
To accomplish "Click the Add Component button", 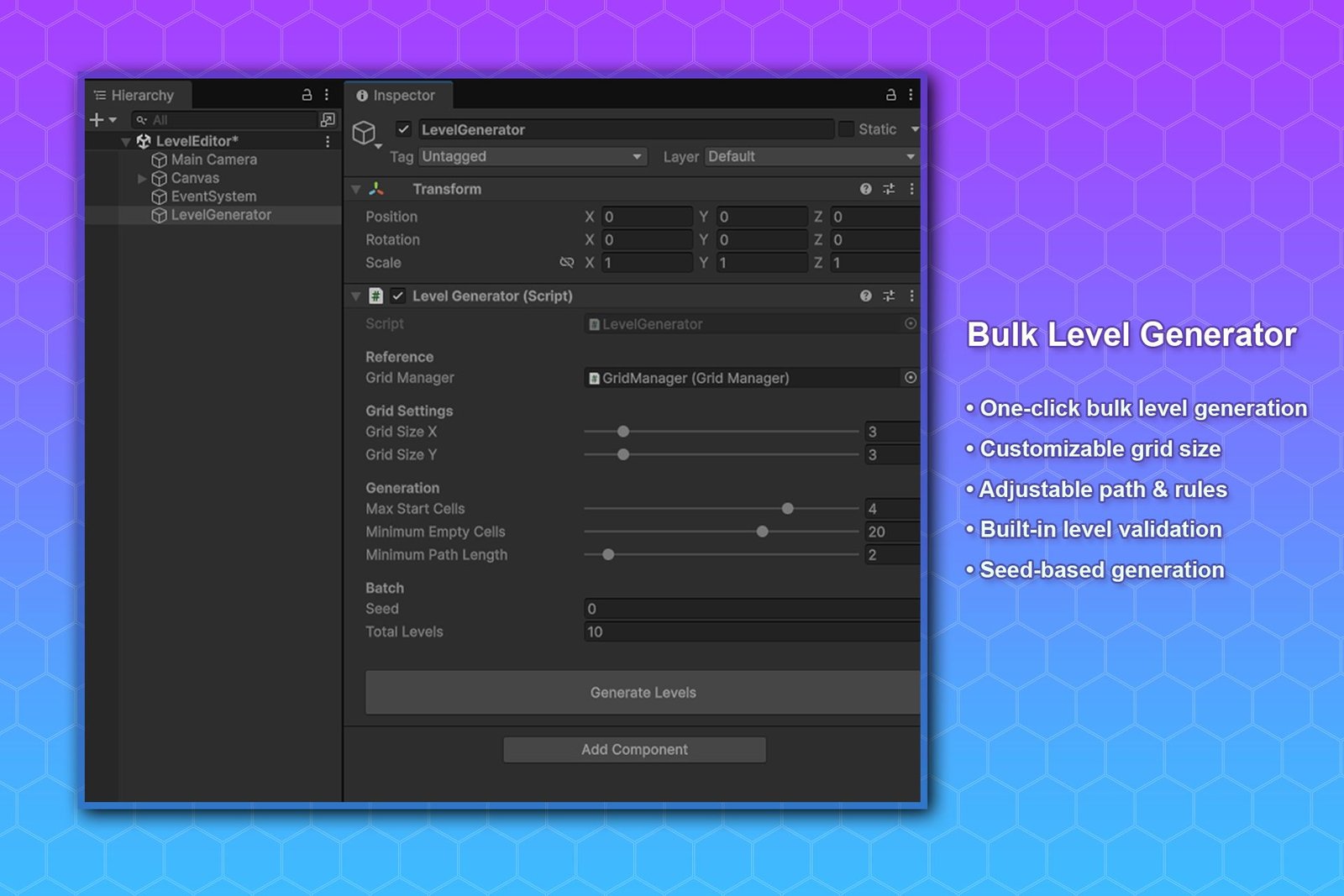I will pos(633,749).
